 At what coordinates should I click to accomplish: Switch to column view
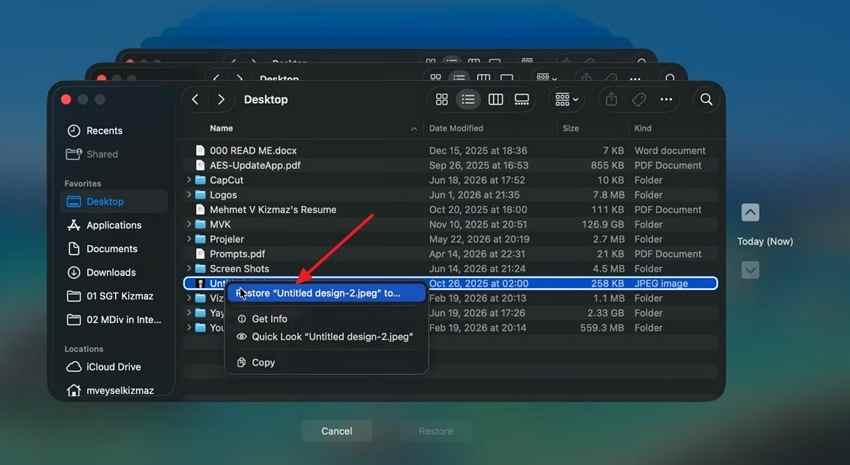click(495, 99)
